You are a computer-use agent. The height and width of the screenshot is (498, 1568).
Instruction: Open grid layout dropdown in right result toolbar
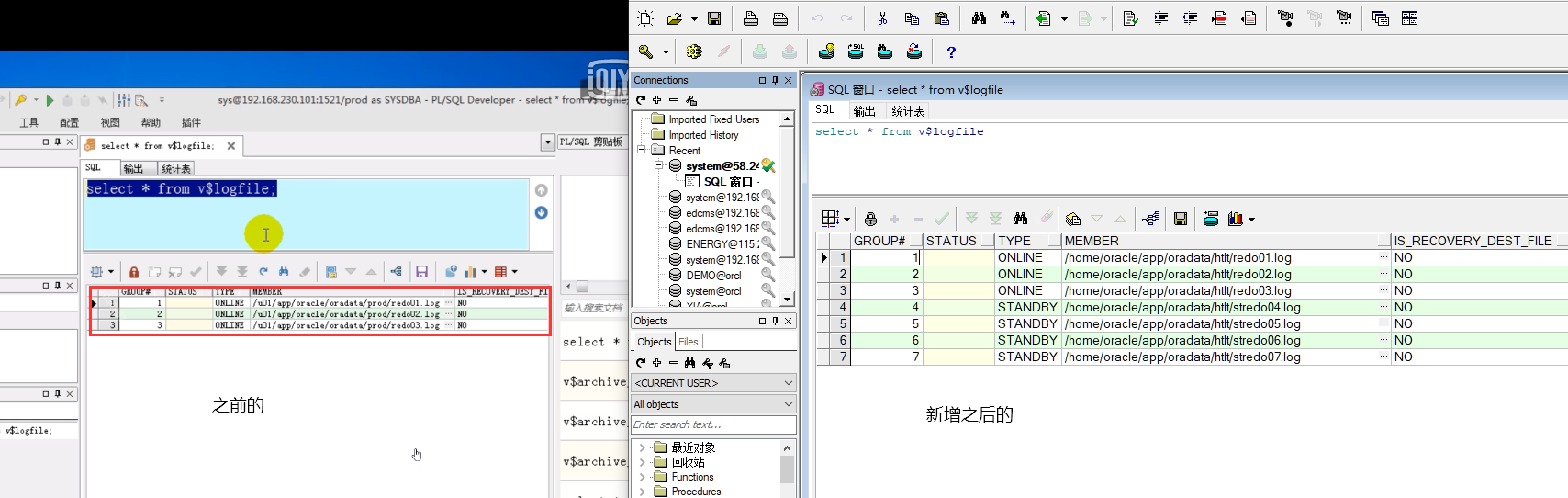pos(846,219)
